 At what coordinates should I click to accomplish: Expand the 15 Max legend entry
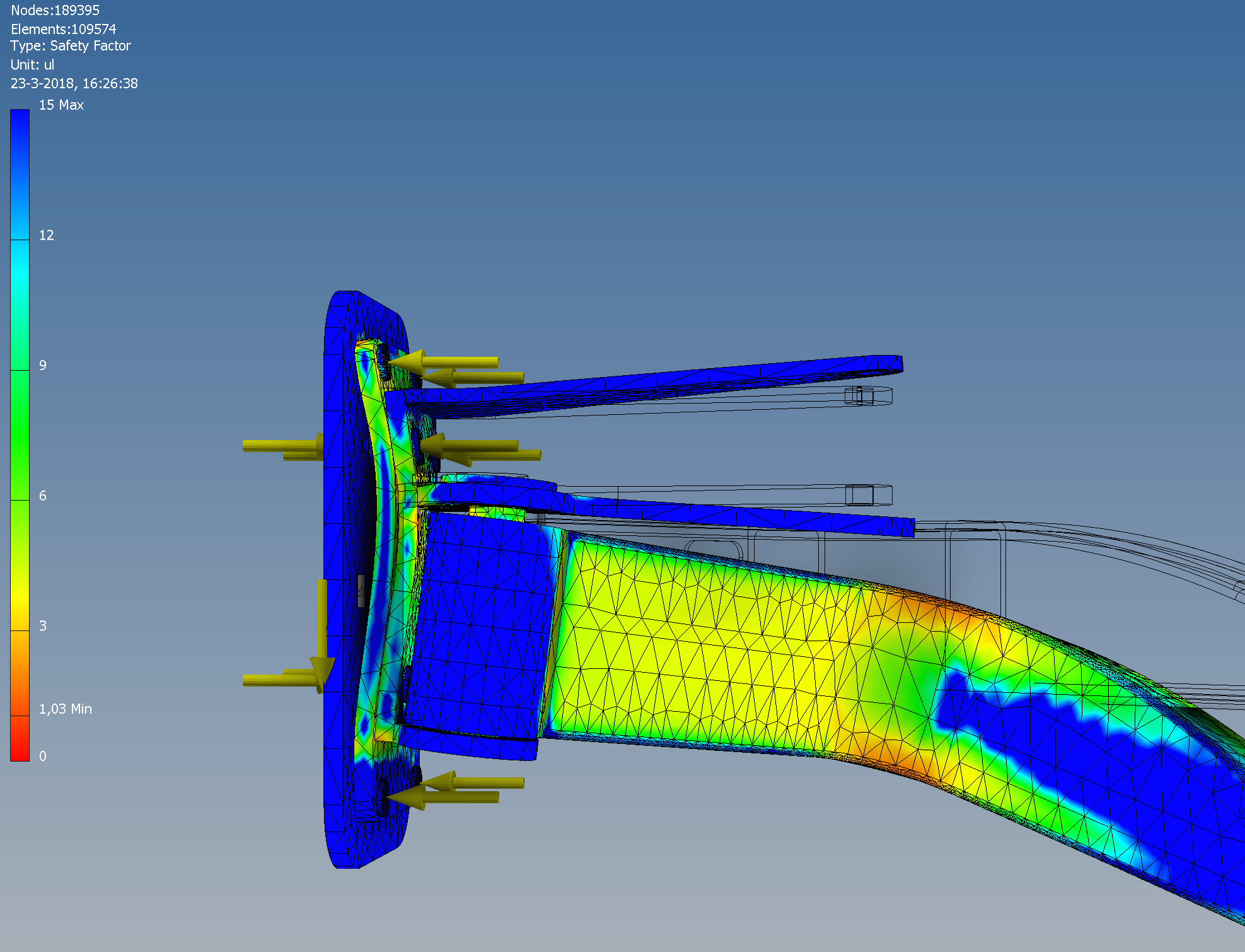click(61, 105)
